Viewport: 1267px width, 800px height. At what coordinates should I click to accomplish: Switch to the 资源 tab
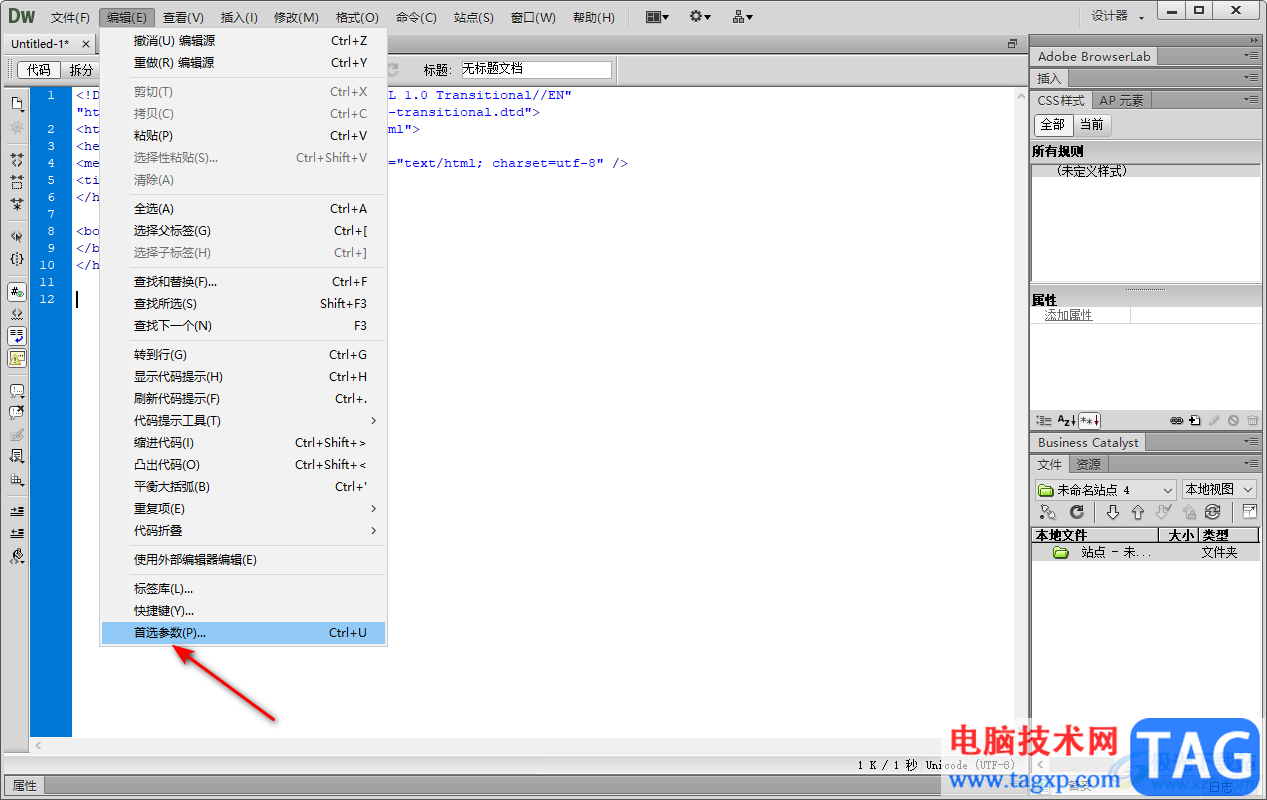click(1088, 464)
